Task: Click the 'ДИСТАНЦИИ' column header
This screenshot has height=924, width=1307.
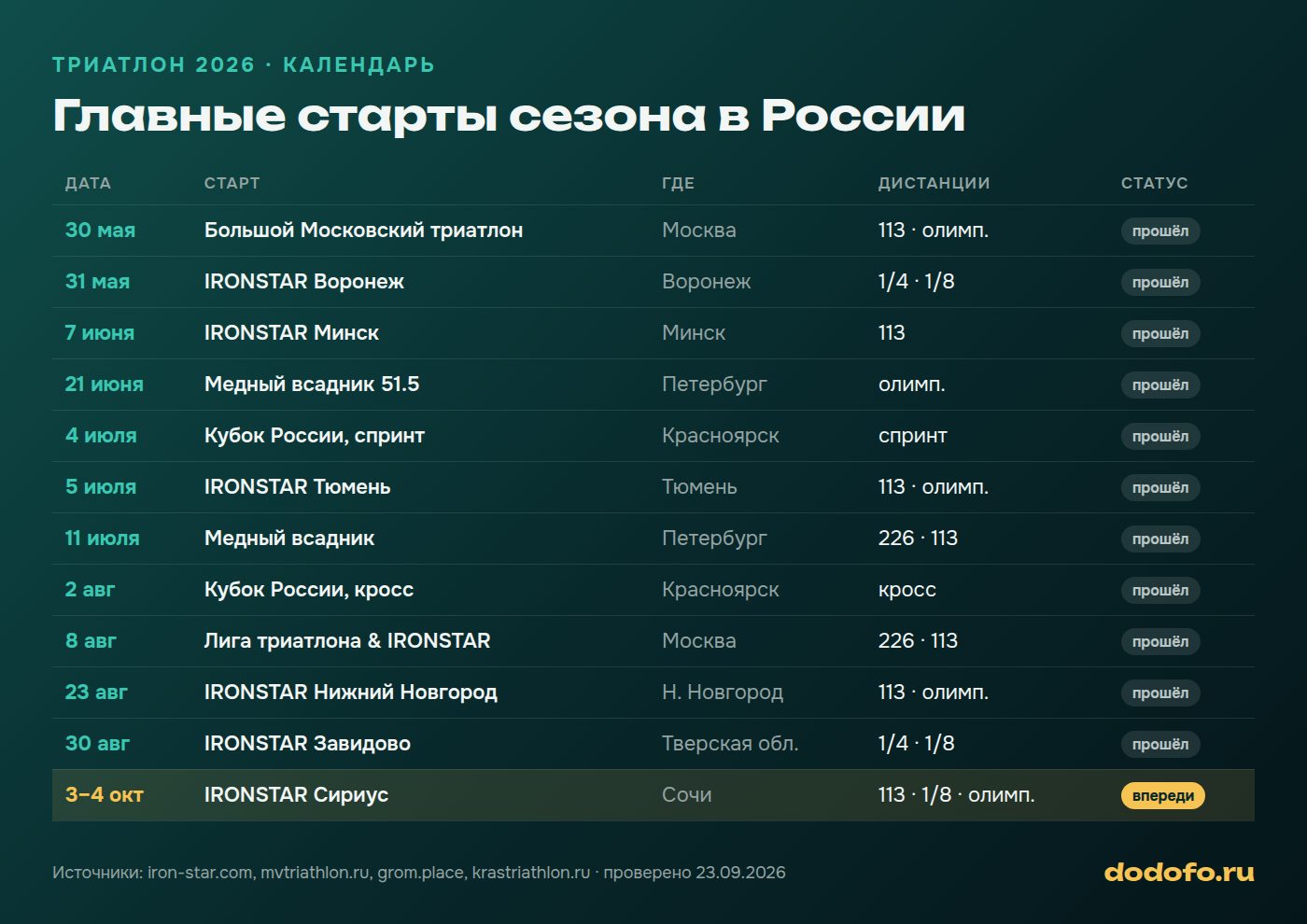Action: tap(934, 183)
